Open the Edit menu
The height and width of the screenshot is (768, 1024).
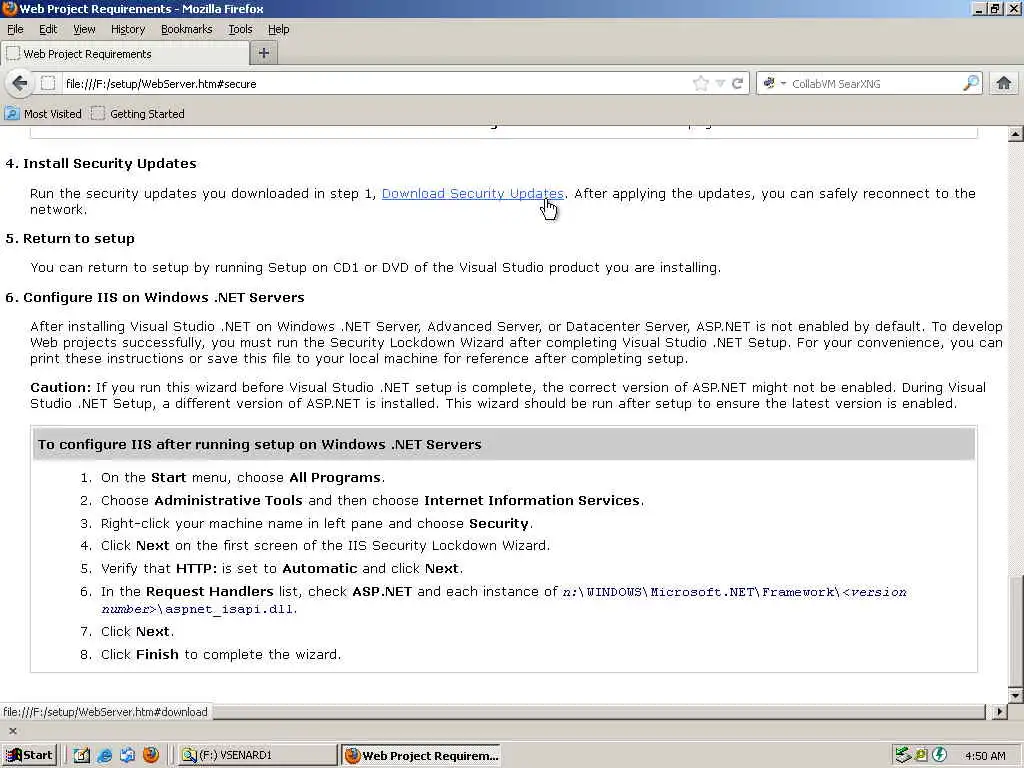click(x=48, y=29)
